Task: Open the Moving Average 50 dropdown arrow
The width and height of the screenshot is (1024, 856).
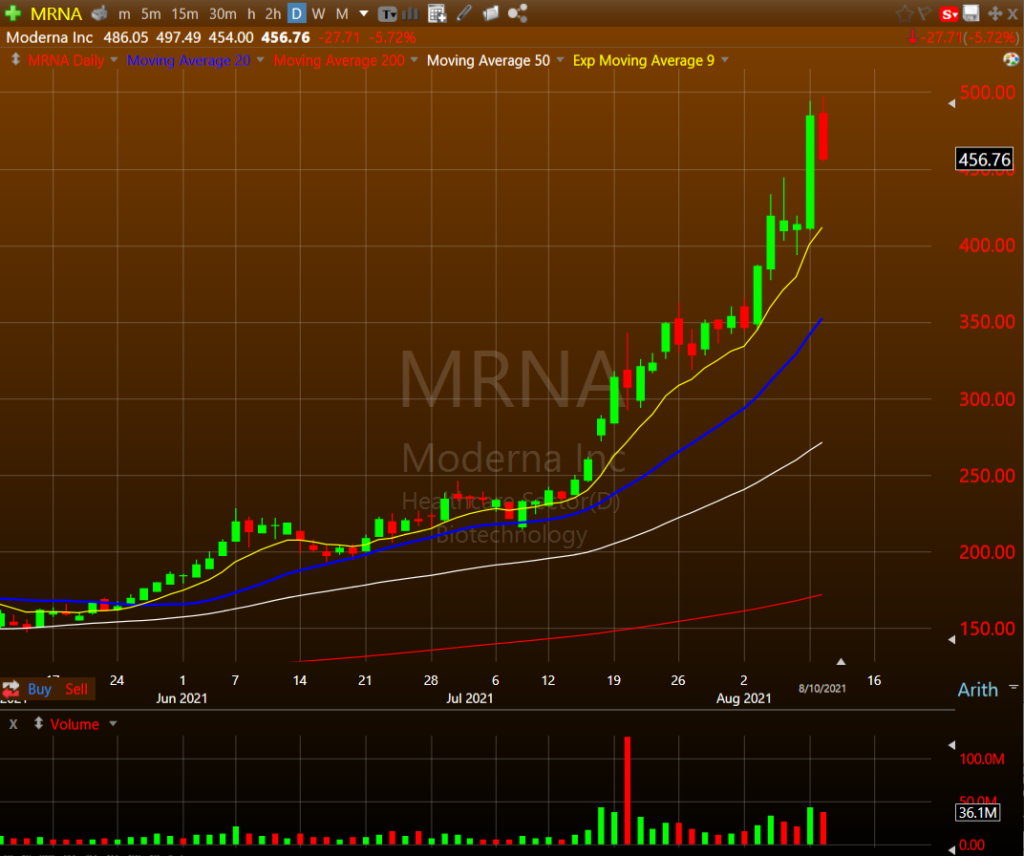Action: 560,60
